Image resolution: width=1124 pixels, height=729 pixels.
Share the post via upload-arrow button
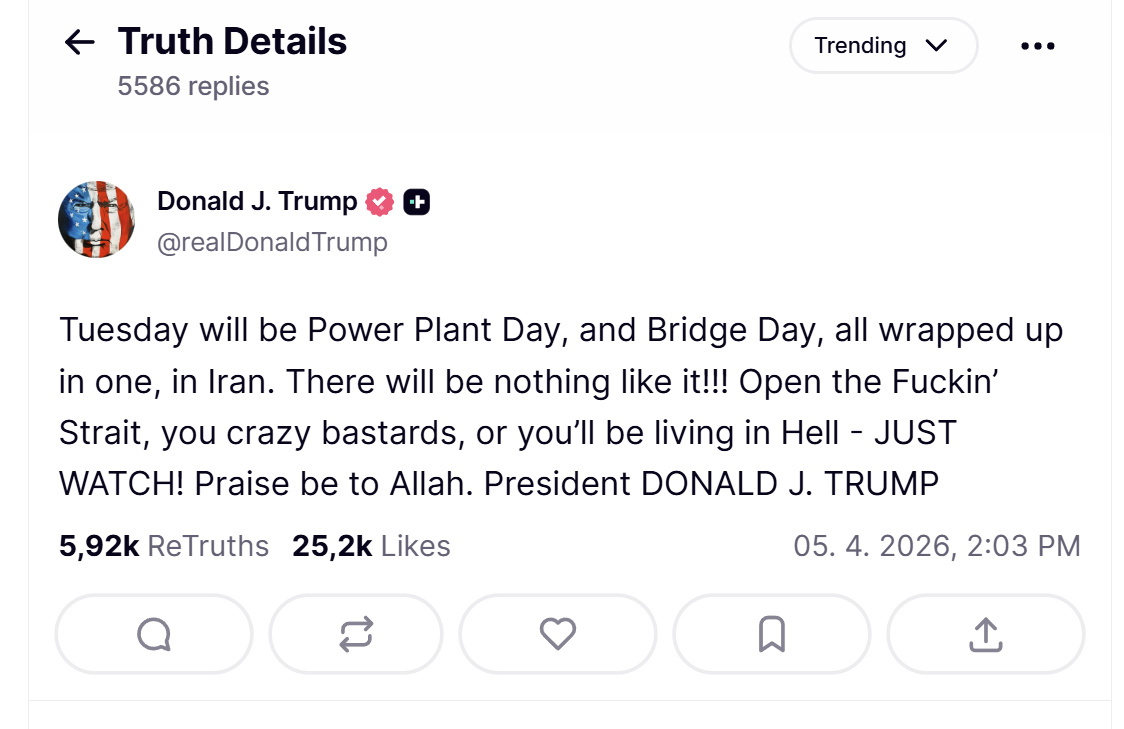pyautogui.click(x=985, y=634)
